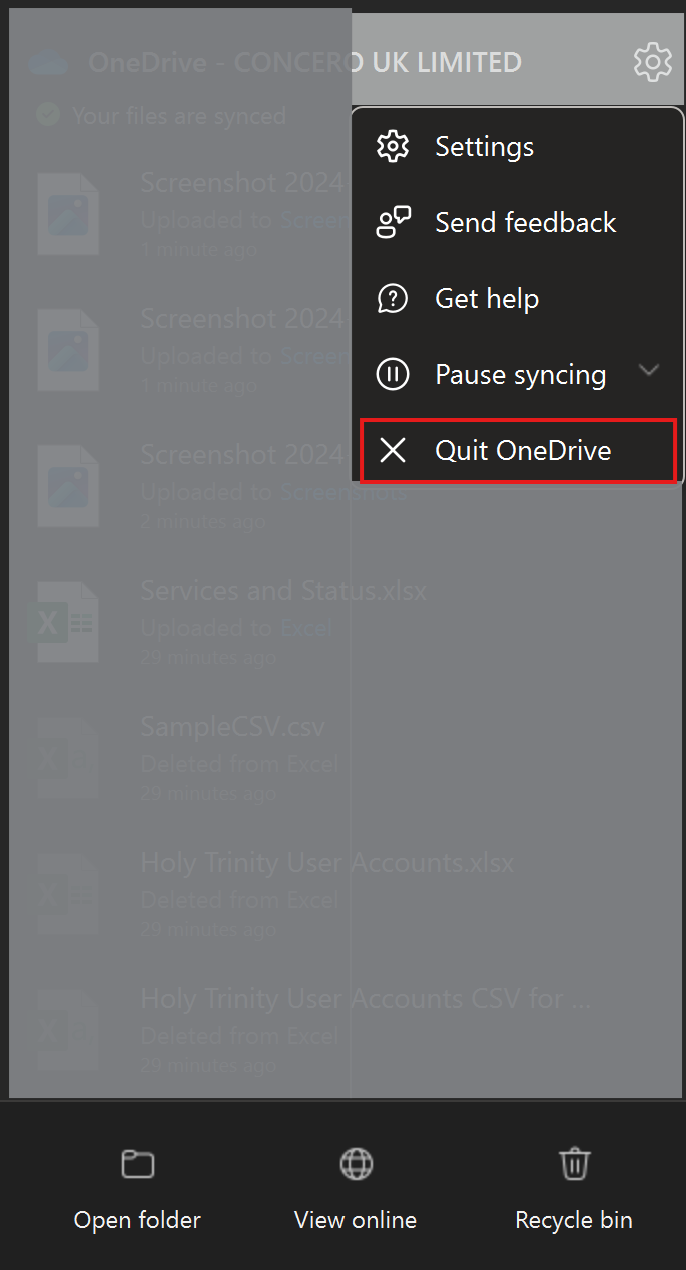Viewport: 686px width, 1270px height.
Task: Click the View online globe icon
Action: (356, 1164)
